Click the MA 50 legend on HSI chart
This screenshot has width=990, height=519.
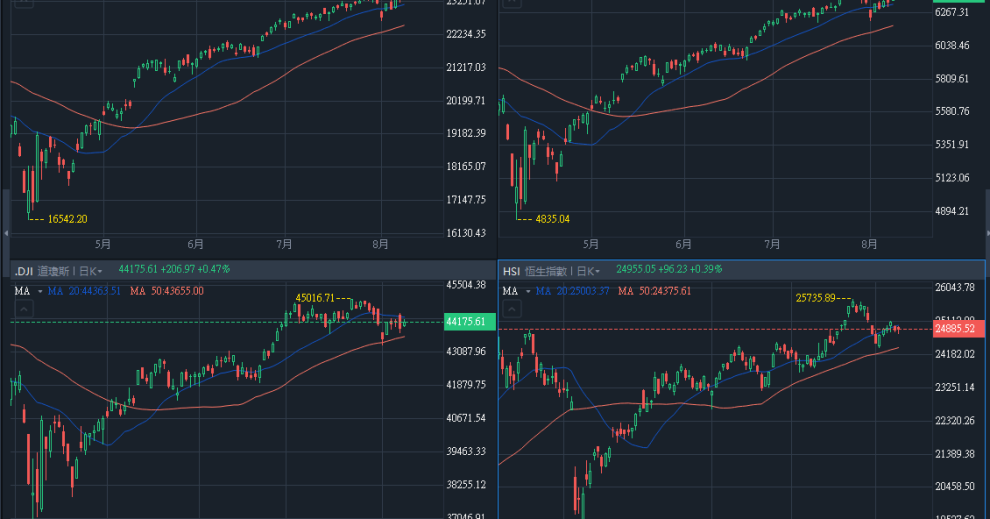(x=656, y=291)
